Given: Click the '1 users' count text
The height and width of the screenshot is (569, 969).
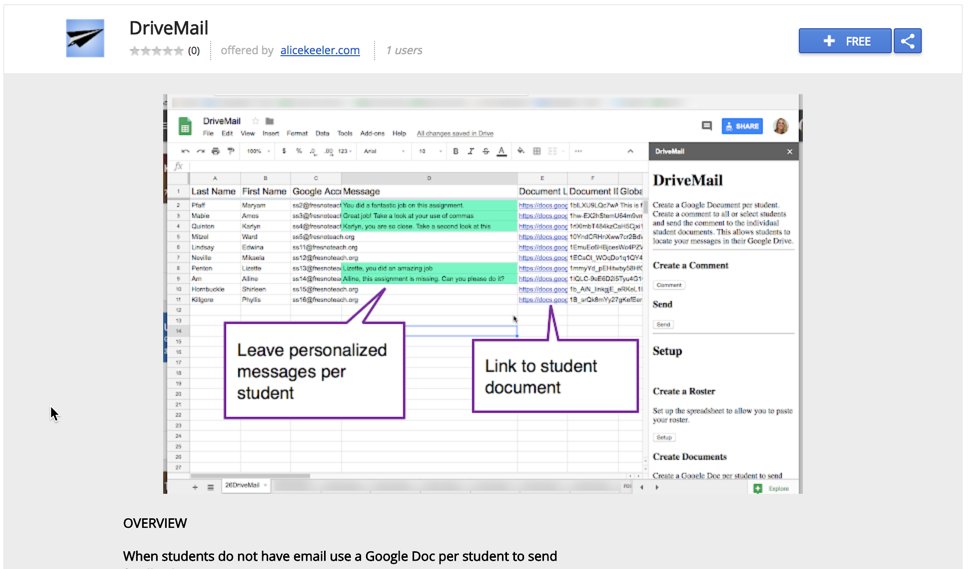Looking at the screenshot, I should coord(404,50).
